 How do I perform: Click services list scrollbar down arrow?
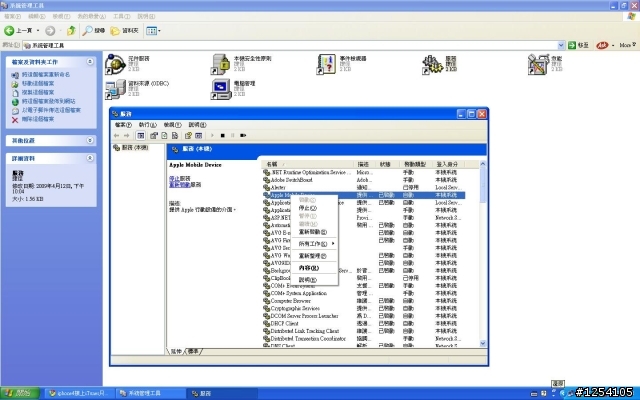tap(483, 344)
